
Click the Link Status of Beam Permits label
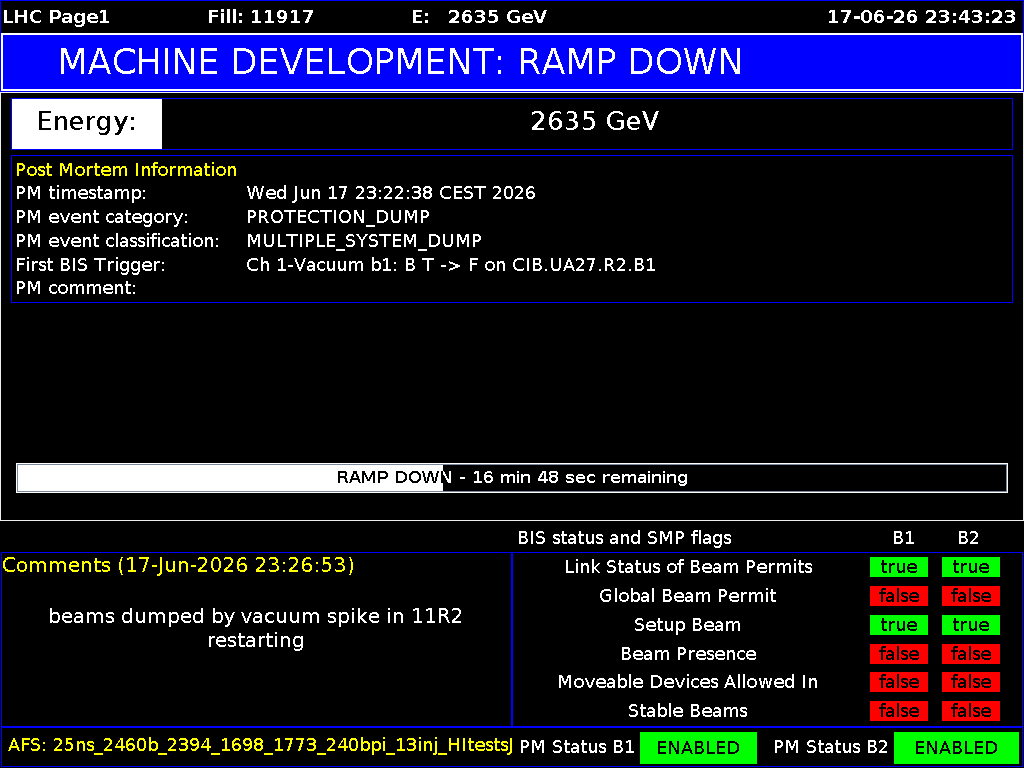(x=688, y=567)
